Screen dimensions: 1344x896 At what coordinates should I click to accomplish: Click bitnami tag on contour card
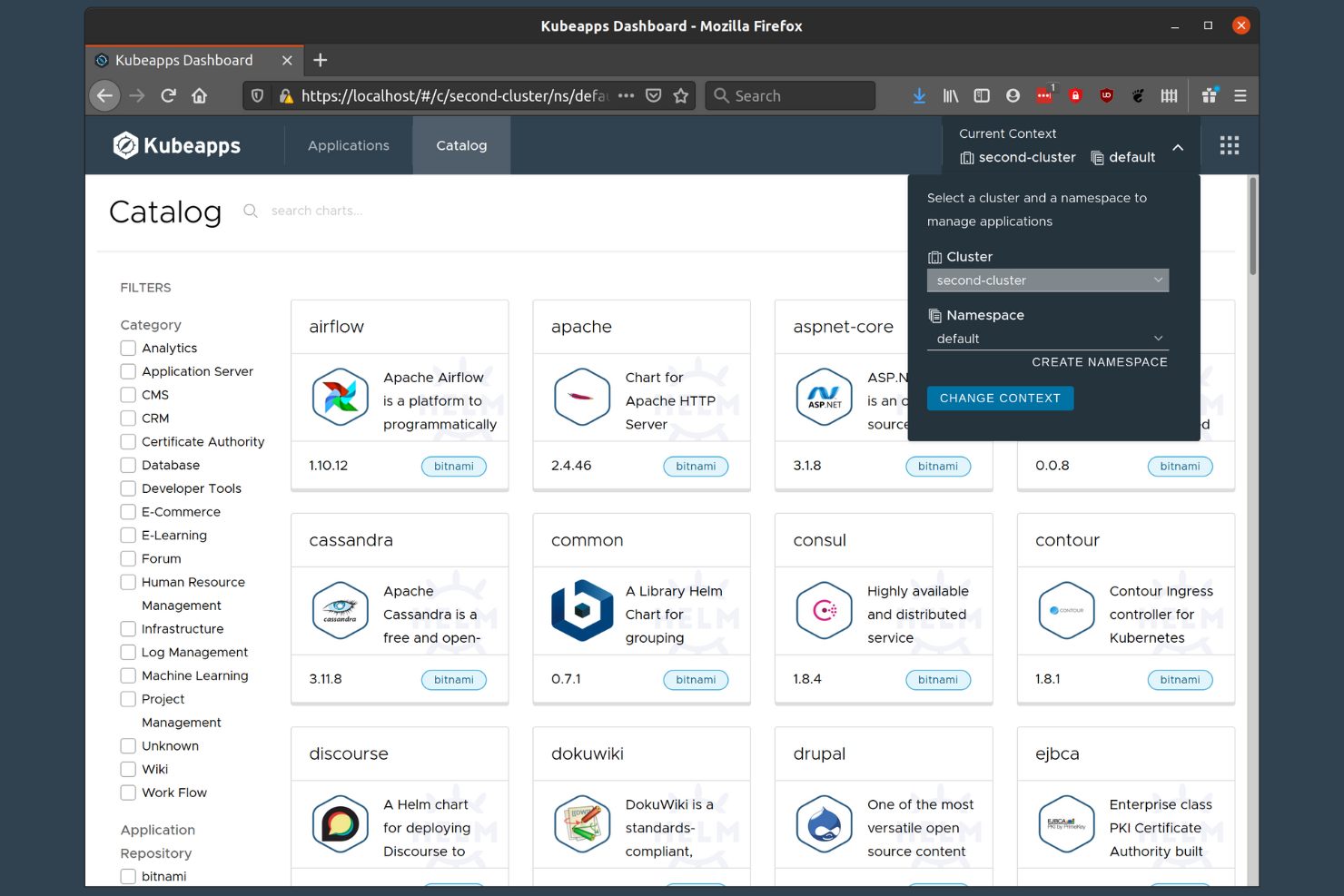(1180, 679)
